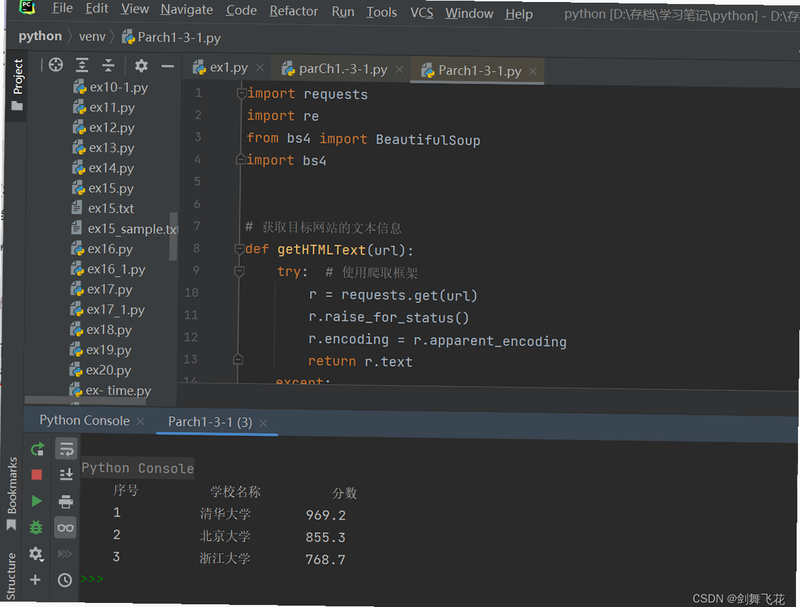Open the Edit menu
This screenshot has width=800, height=607.
pyautogui.click(x=96, y=9)
